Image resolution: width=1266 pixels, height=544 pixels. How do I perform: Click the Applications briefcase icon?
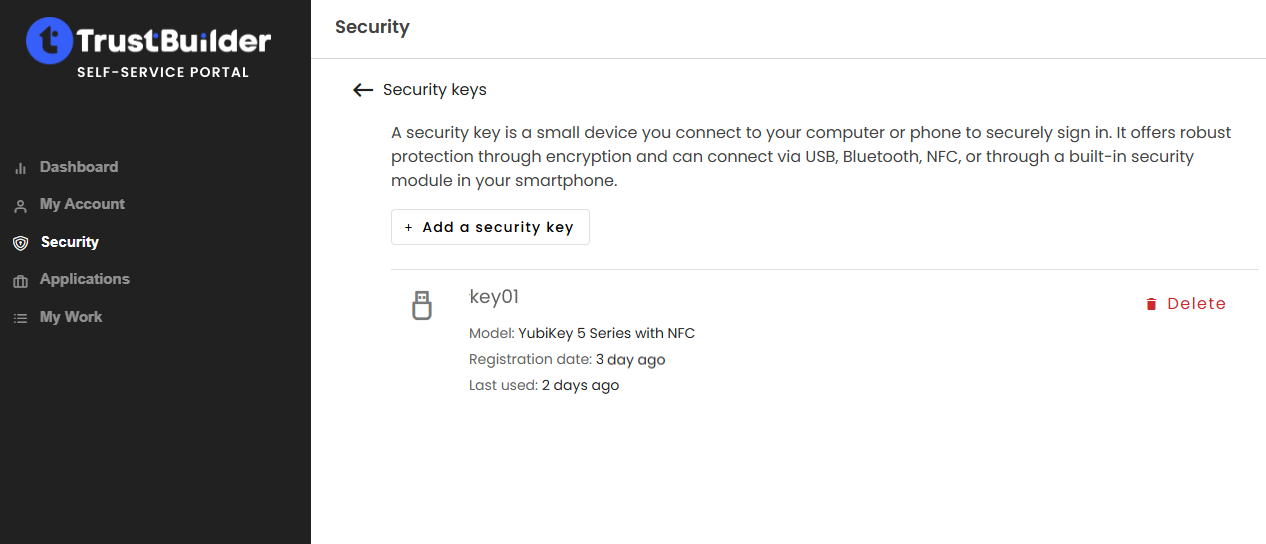tap(20, 281)
